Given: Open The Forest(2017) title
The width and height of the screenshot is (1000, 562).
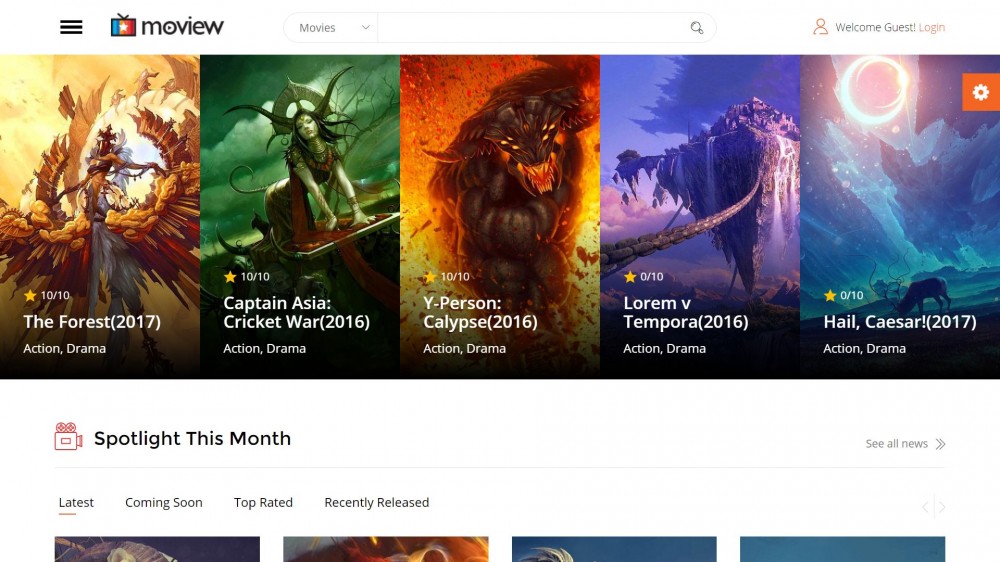Looking at the screenshot, I should pos(92,322).
